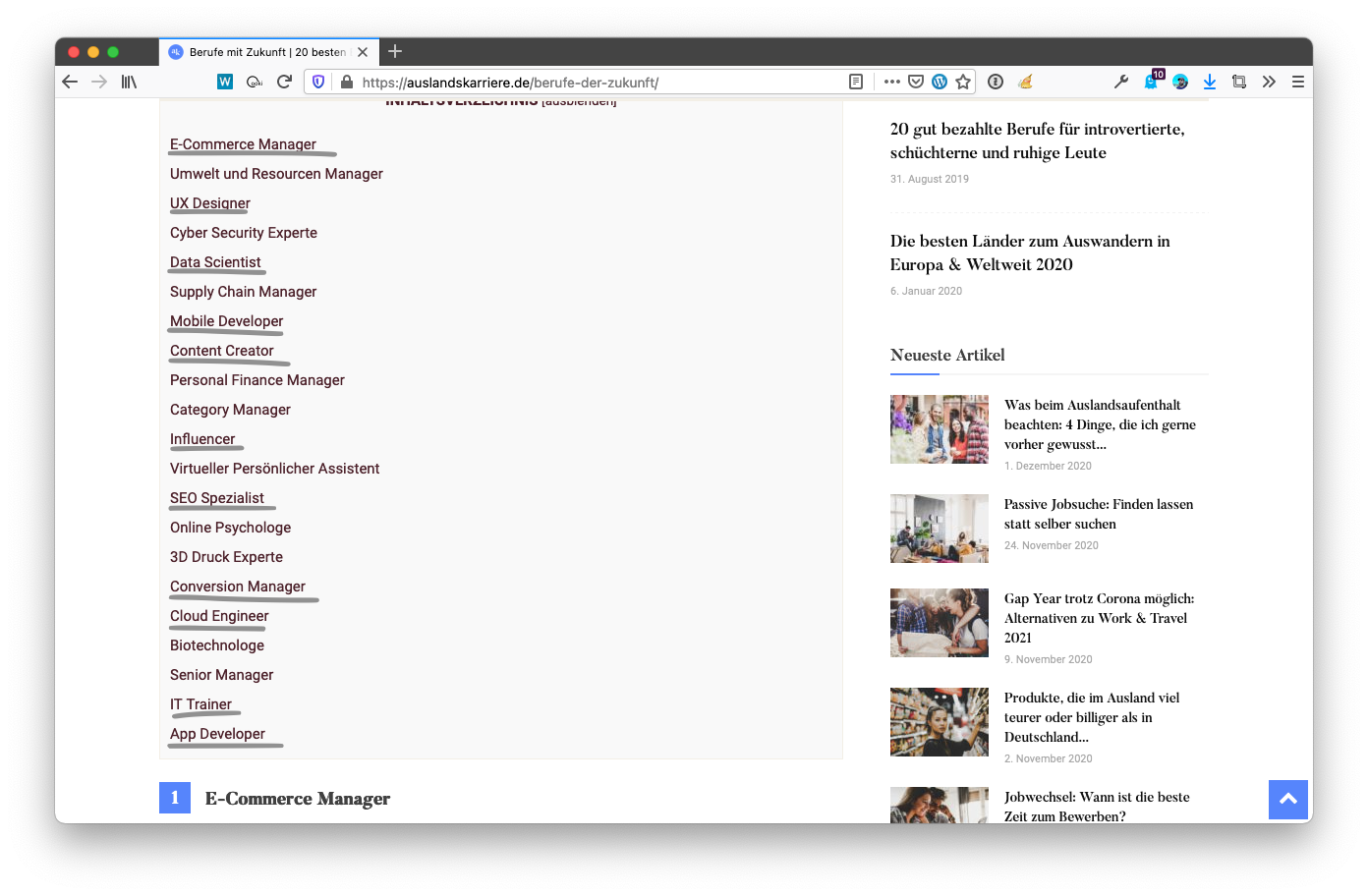This screenshot has height=896, width=1368.
Task: Open the Ghostery extension icon
Action: (x=1151, y=82)
